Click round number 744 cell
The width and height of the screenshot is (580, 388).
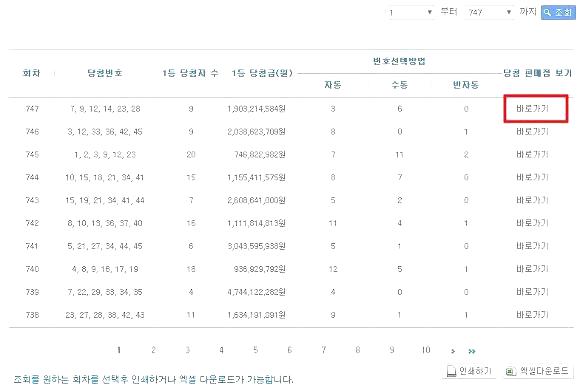point(32,178)
